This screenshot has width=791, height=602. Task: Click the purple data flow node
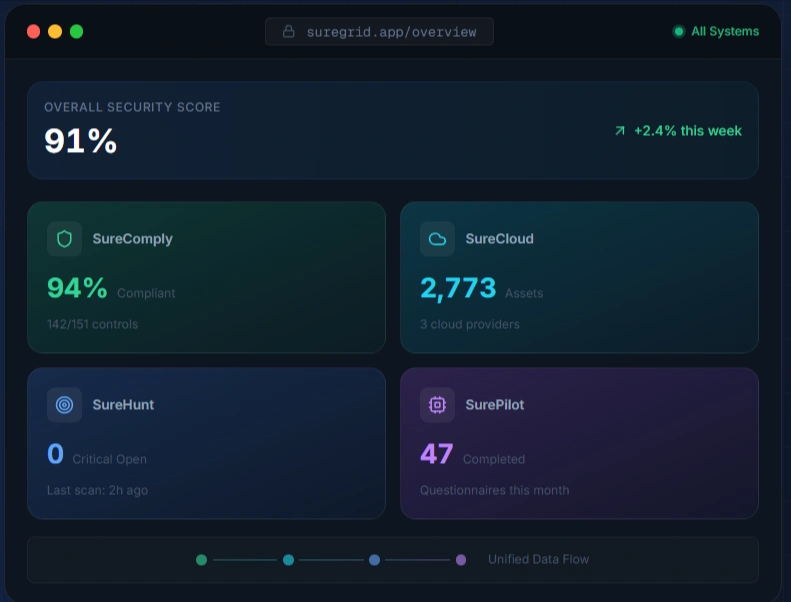click(461, 560)
